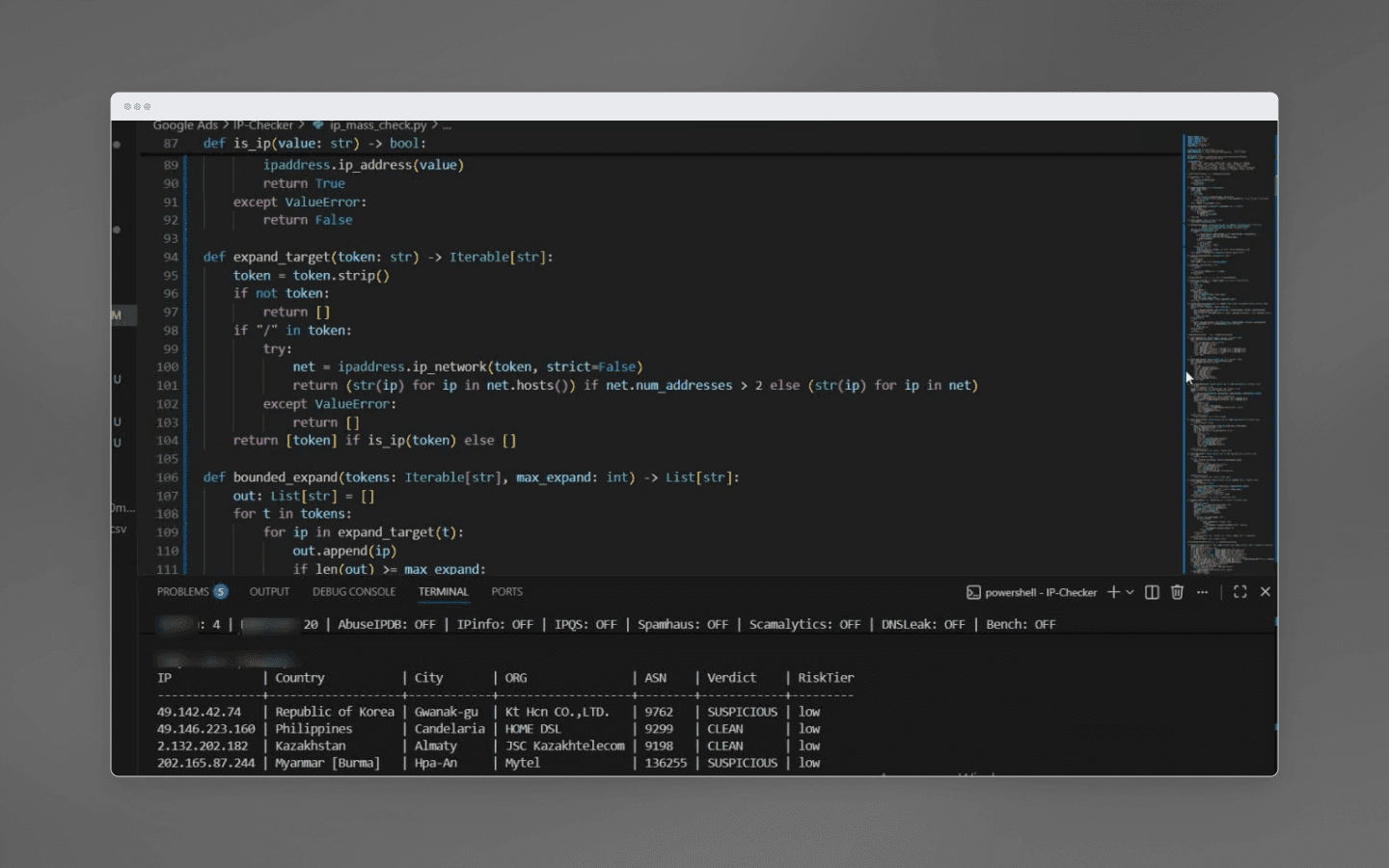This screenshot has width=1389, height=868.
Task: Click the Google Ads breadcrumb
Action: pyautogui.click(x=185, y=124)
